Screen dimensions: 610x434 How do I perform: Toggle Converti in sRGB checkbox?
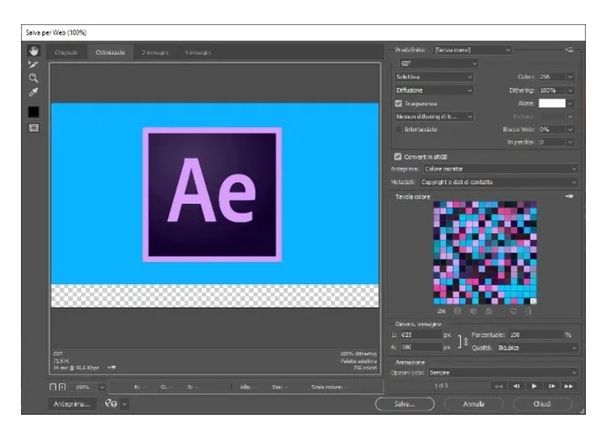tap(398, 156)
